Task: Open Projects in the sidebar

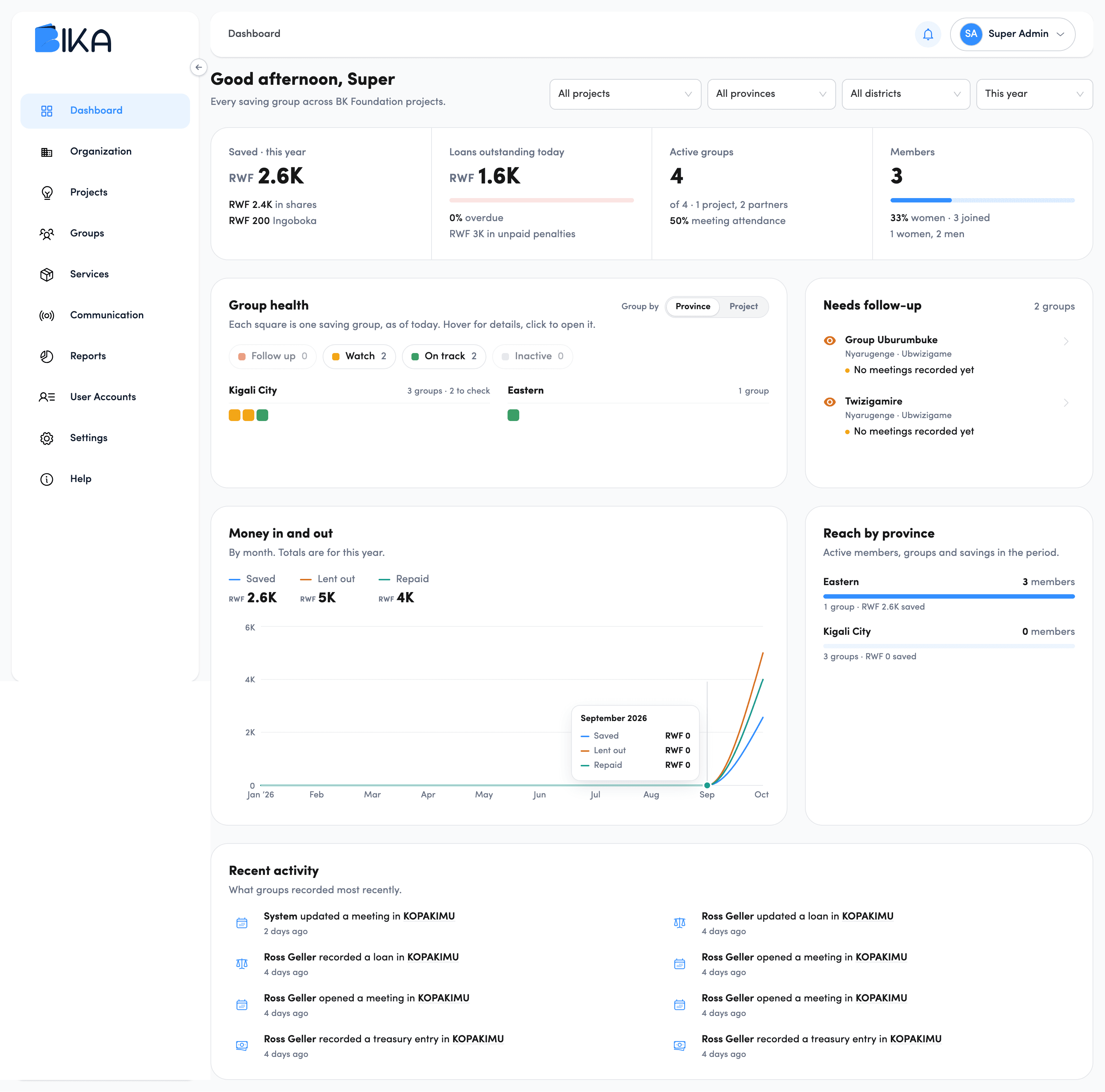Action: click(x=105, y=193)
